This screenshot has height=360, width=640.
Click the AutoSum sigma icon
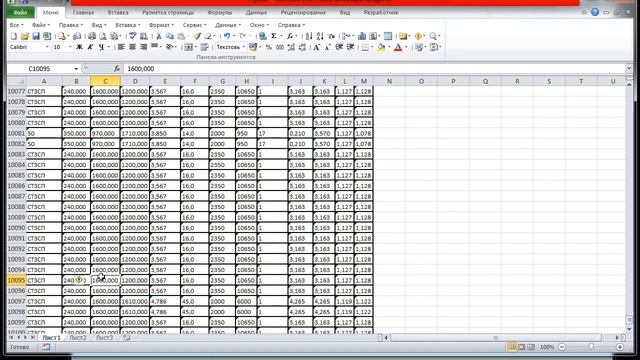(x=274, y=36)
